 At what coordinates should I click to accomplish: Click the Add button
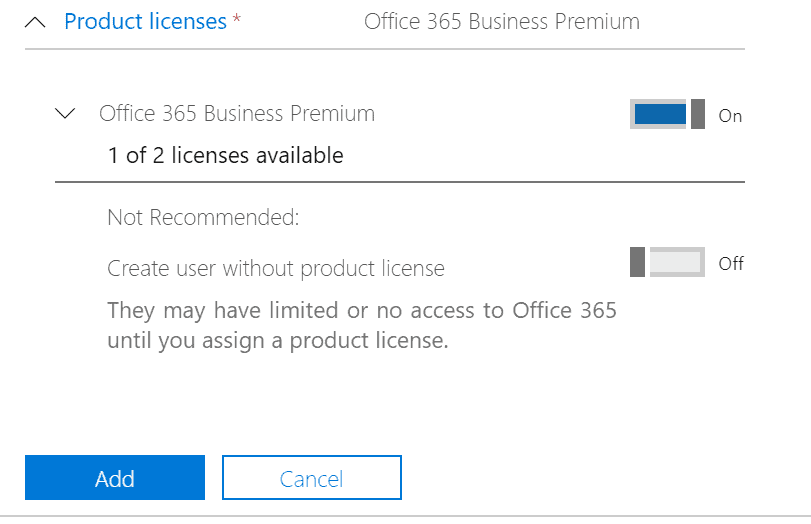[115, 477]
